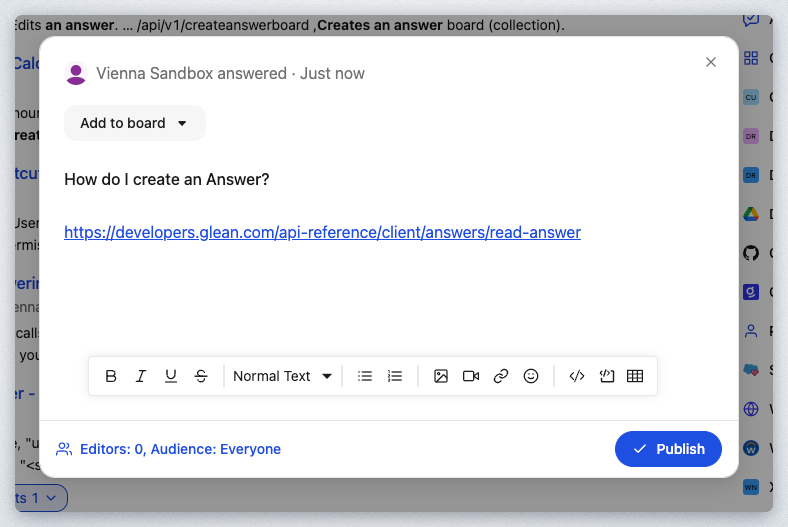Screen dimensions: 788x527
Task: Insert an inline code snippet
Action: tap(576, 376)
